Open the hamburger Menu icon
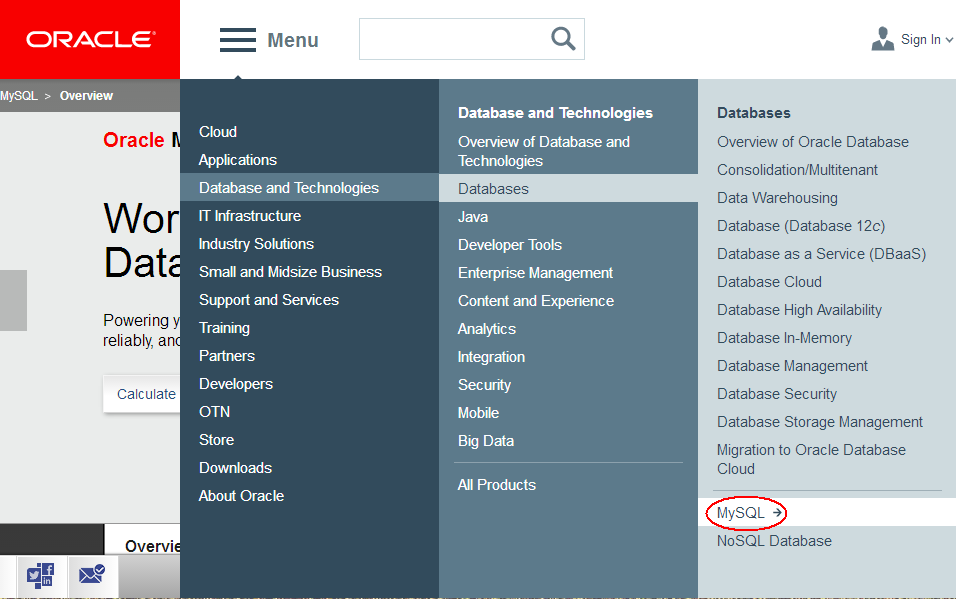 (x=238, y=40)
